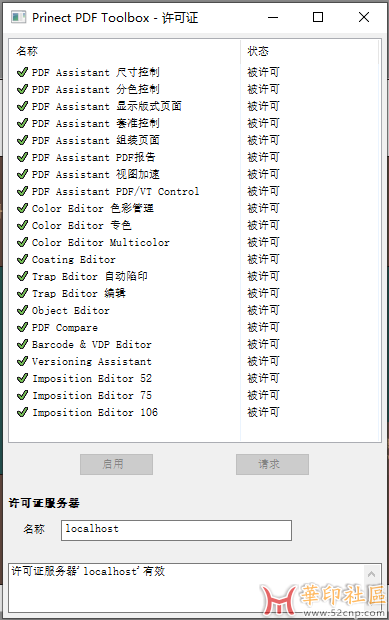389x620 pixels.
Task: Click the checkmark icon beside Barcode & VDP Editor
Action: pos(22,344)
